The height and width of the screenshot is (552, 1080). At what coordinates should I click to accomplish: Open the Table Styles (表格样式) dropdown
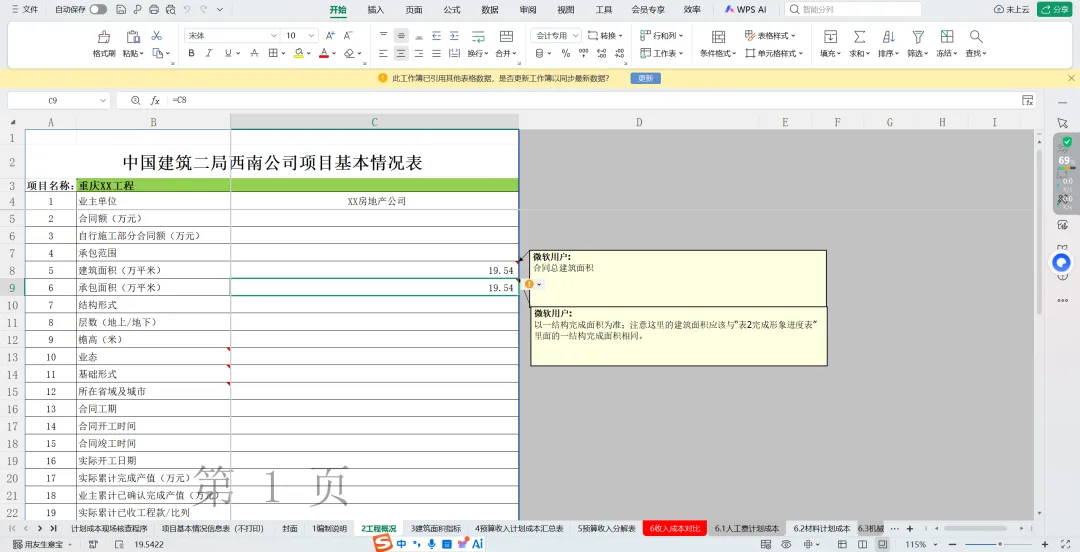coord(770,36)
